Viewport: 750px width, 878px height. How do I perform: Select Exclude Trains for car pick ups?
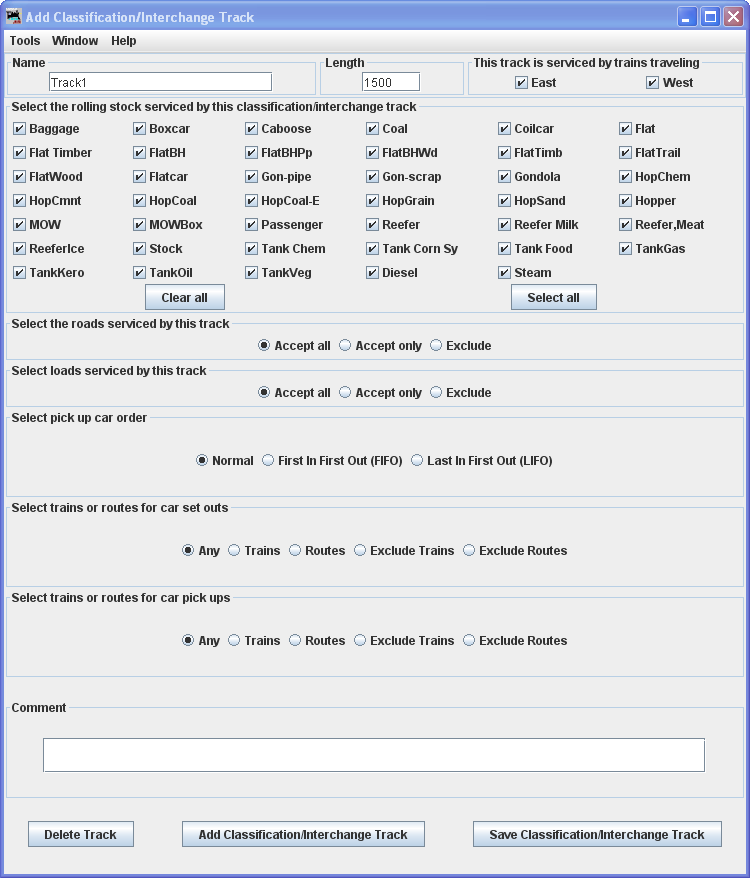click(x=360, y=641)
